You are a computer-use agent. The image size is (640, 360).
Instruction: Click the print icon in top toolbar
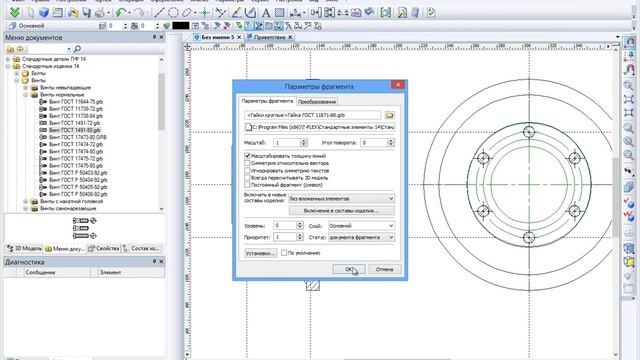click(x=100, y=13)
